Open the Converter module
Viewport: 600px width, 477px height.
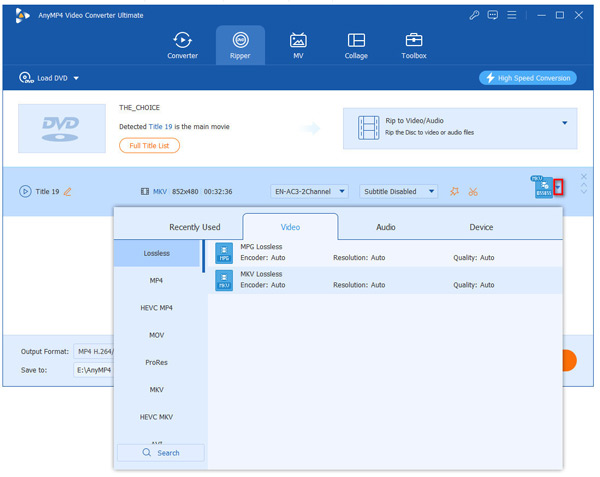point(182,44)
